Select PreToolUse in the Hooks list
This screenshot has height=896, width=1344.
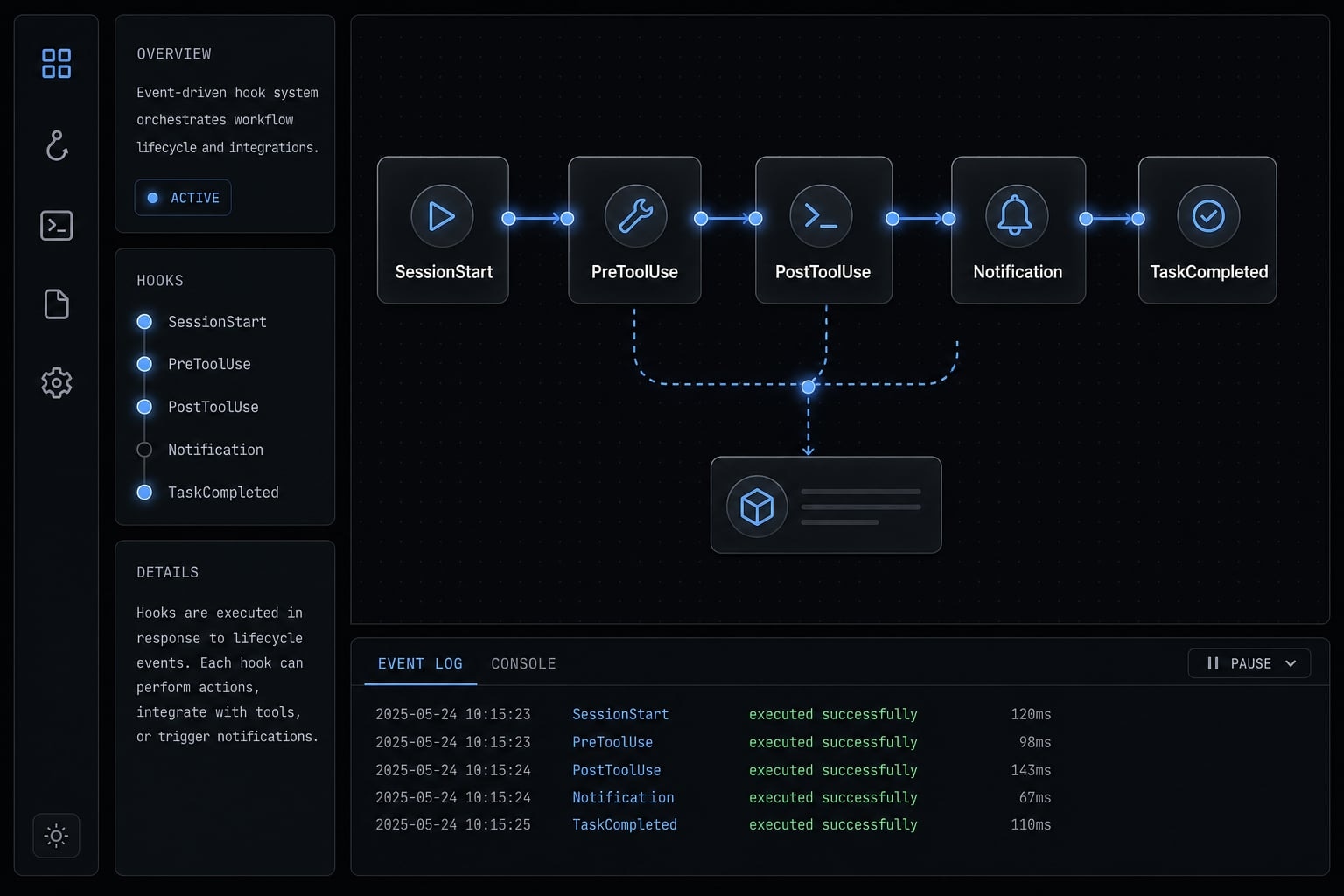pos(209,364)
